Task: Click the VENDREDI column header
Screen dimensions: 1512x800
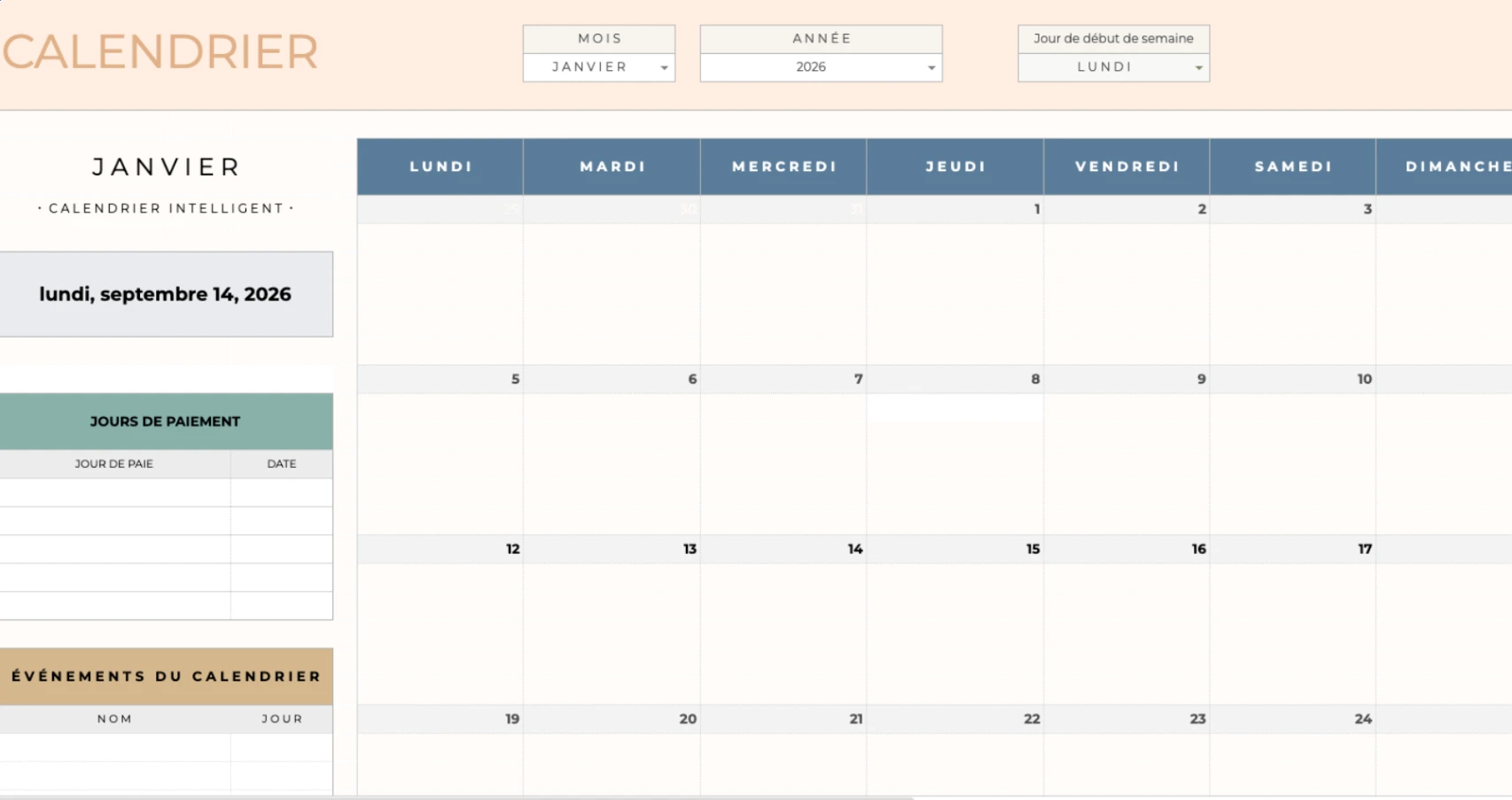Action: coord(1127,167)
